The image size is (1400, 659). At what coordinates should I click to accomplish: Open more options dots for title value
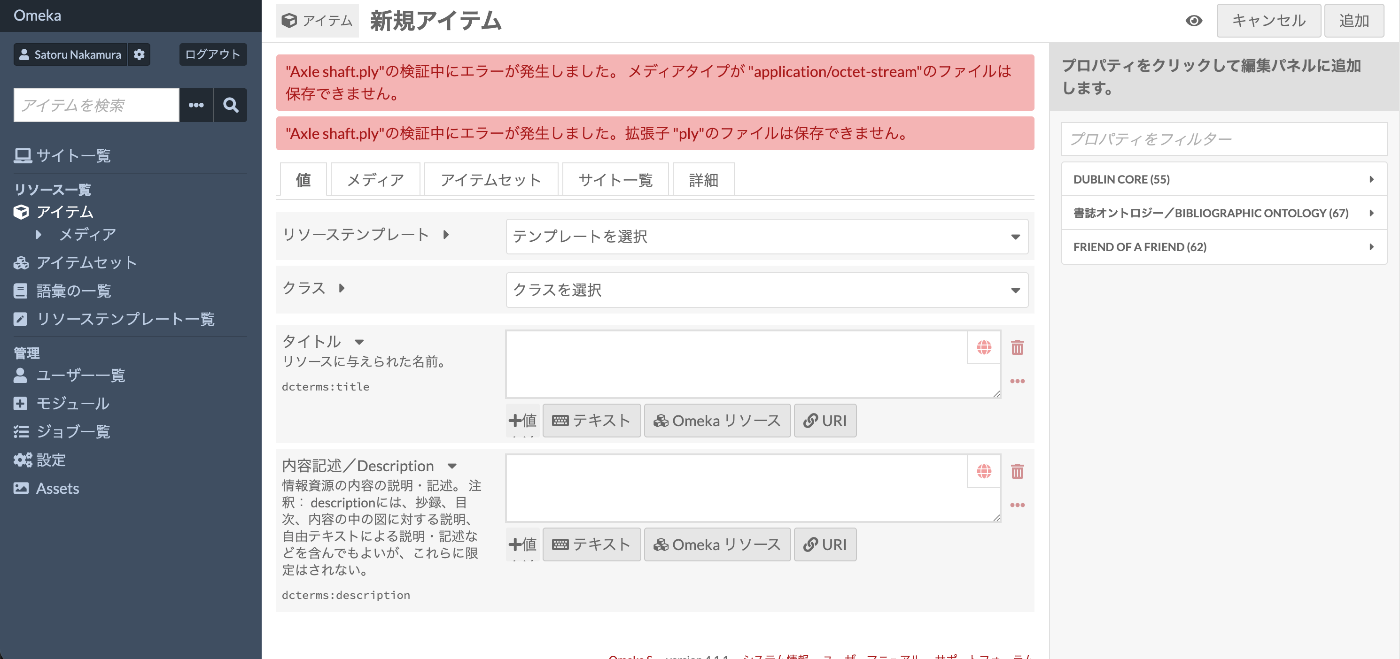point(1017,381)
